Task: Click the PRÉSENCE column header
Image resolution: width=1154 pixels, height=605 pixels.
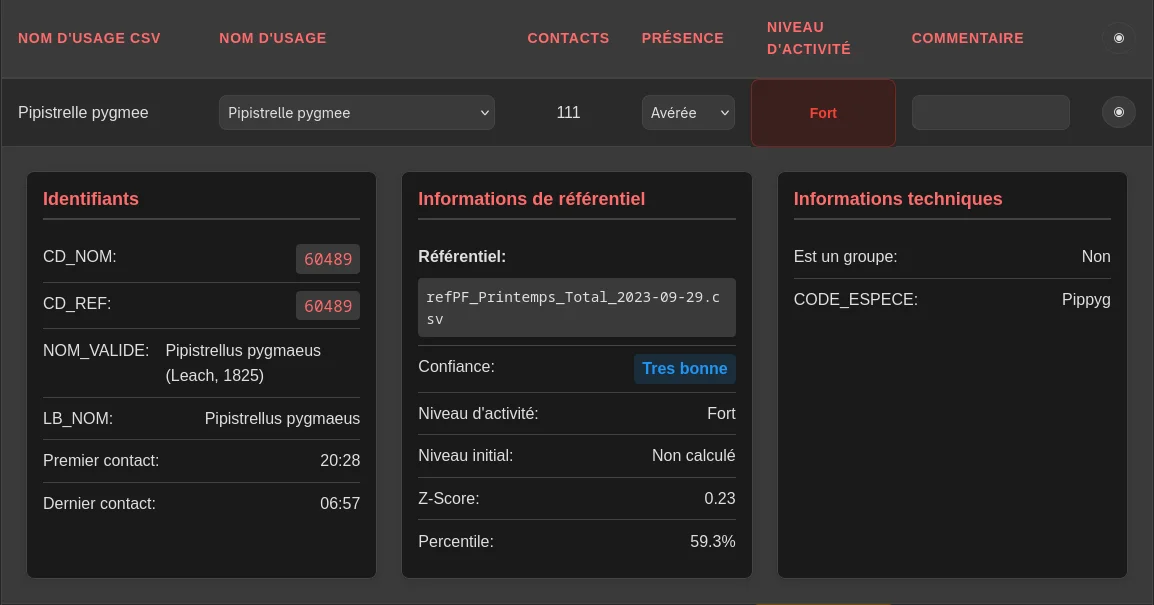Action: (x=683, y=38)
